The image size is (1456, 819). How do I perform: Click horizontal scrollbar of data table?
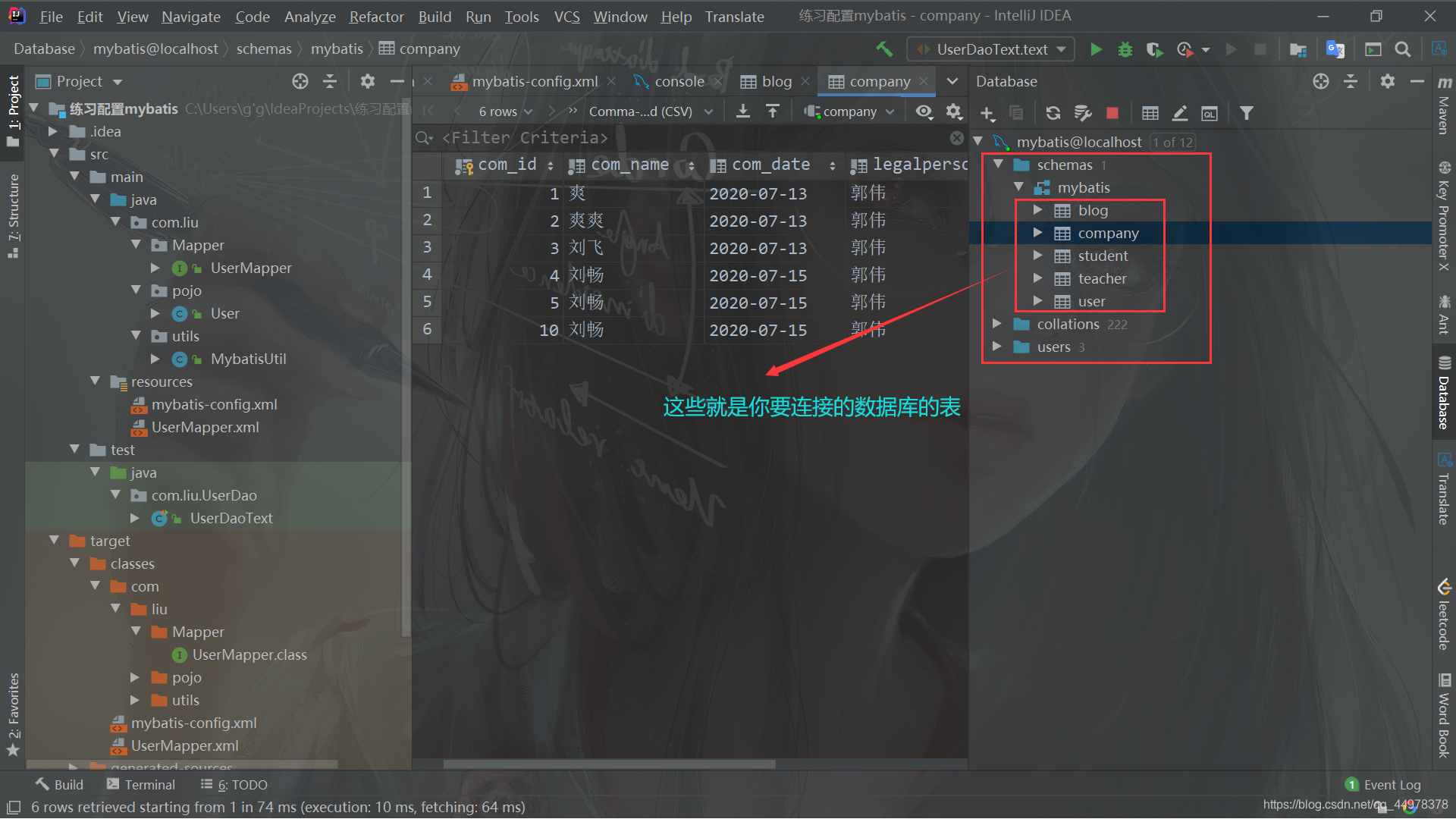tap(610, 764)
